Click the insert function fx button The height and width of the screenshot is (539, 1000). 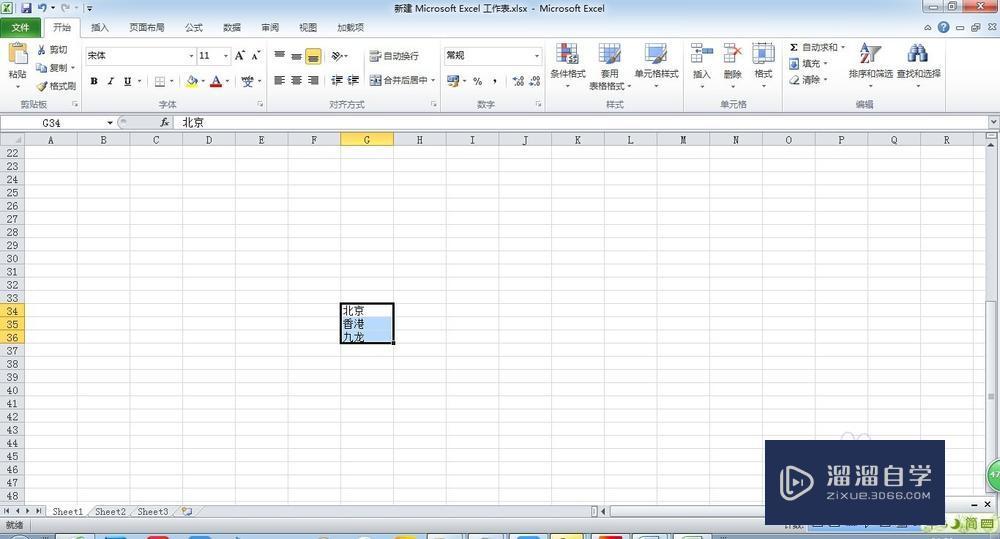[165, 122]
